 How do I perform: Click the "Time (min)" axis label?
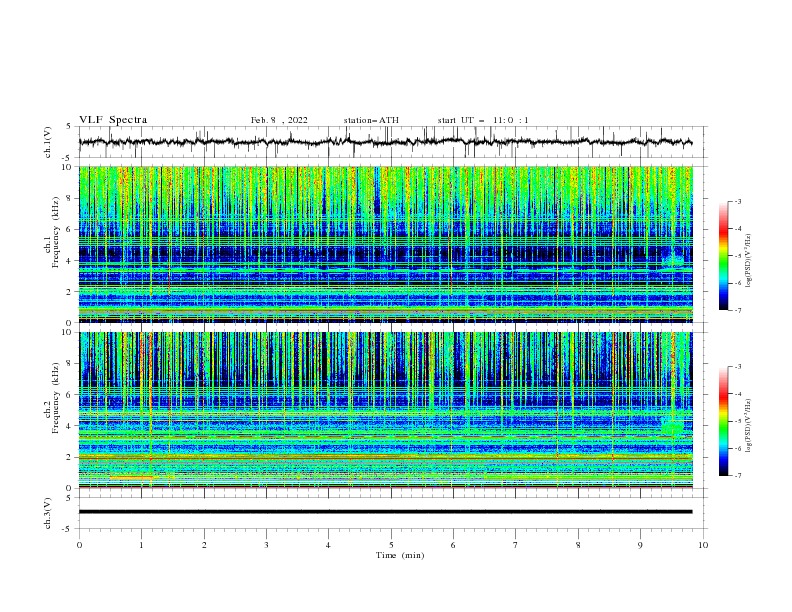[x=400, y=555]
